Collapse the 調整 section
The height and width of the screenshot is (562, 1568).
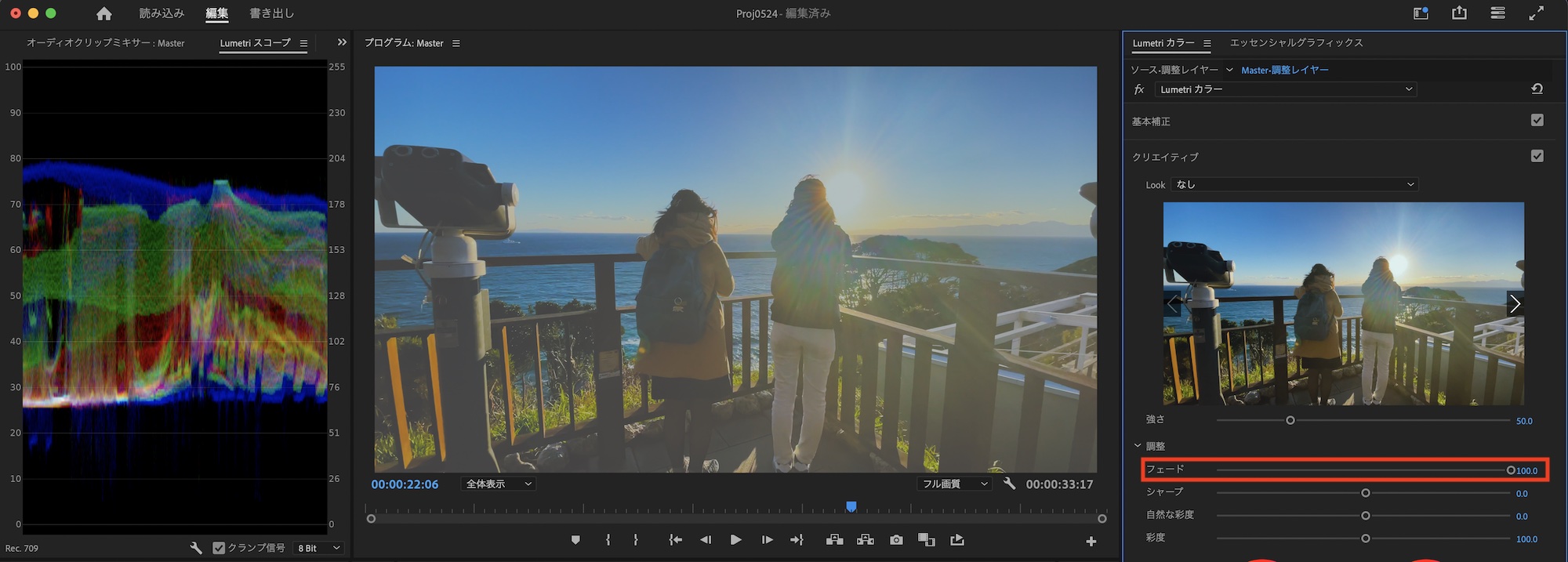tap(1138, 445)
